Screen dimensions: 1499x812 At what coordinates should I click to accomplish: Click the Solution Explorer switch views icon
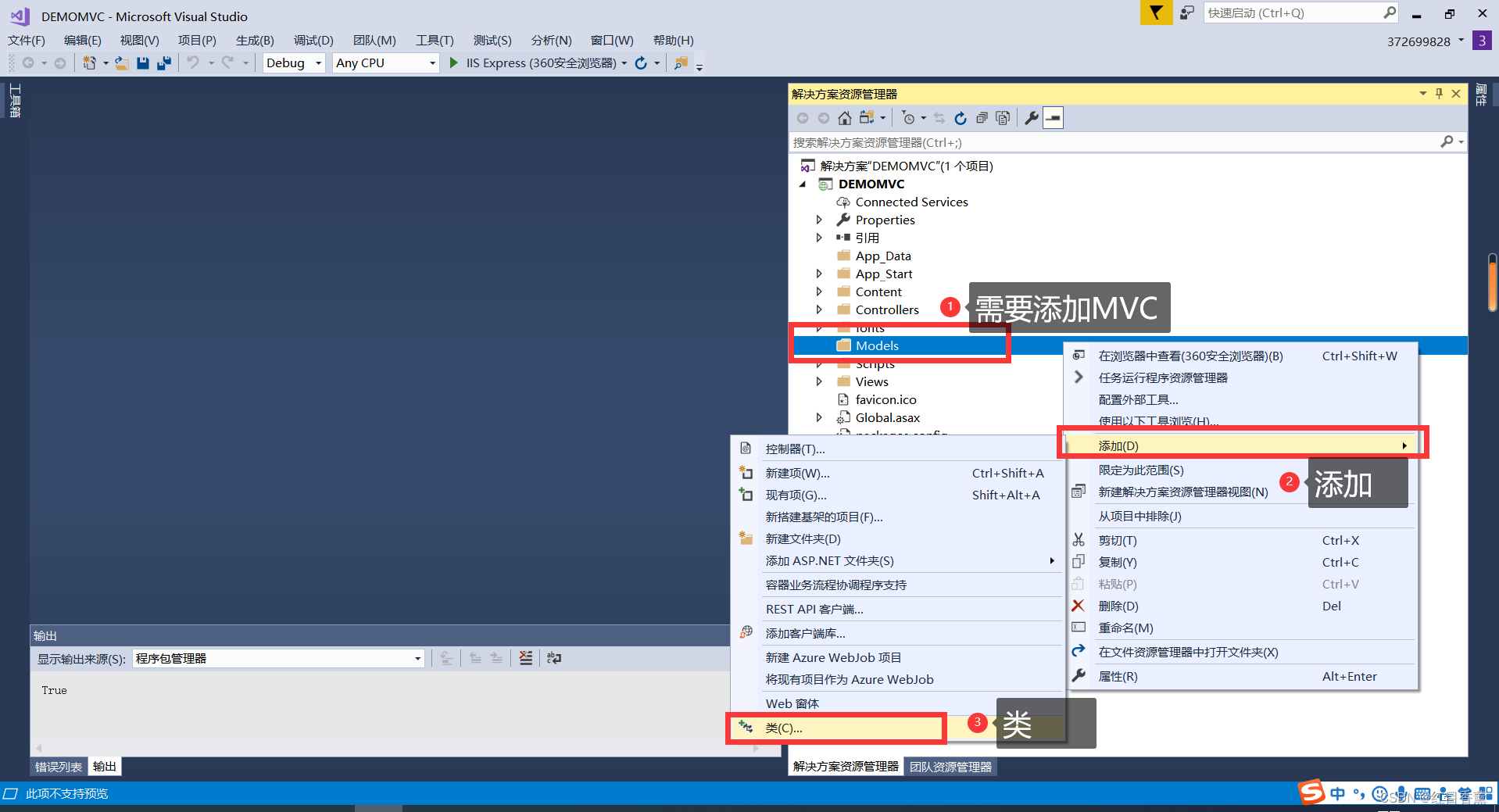(x=867, y=118)
